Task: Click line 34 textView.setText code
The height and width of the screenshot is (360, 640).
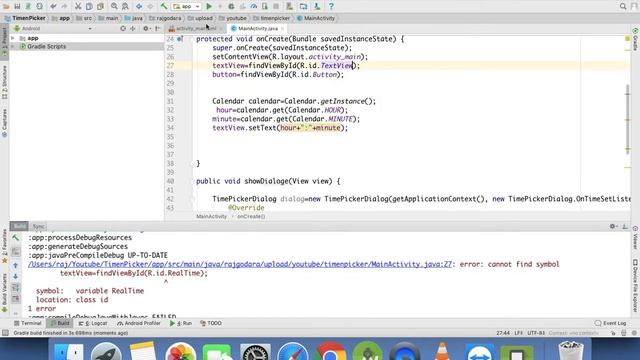Action: click(x=280, y=128)
